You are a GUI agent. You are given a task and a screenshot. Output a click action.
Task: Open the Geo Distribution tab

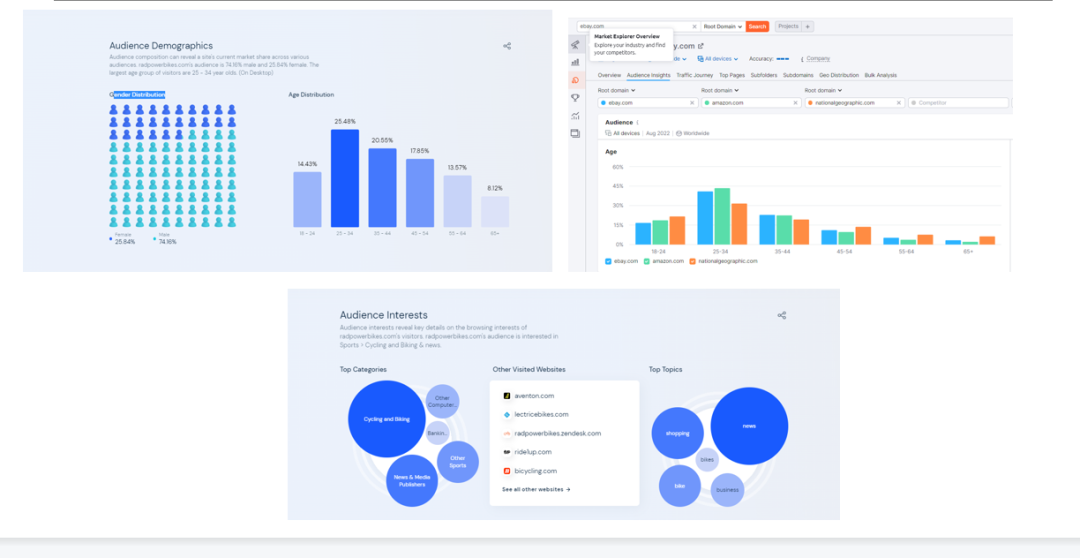point(839,75)
